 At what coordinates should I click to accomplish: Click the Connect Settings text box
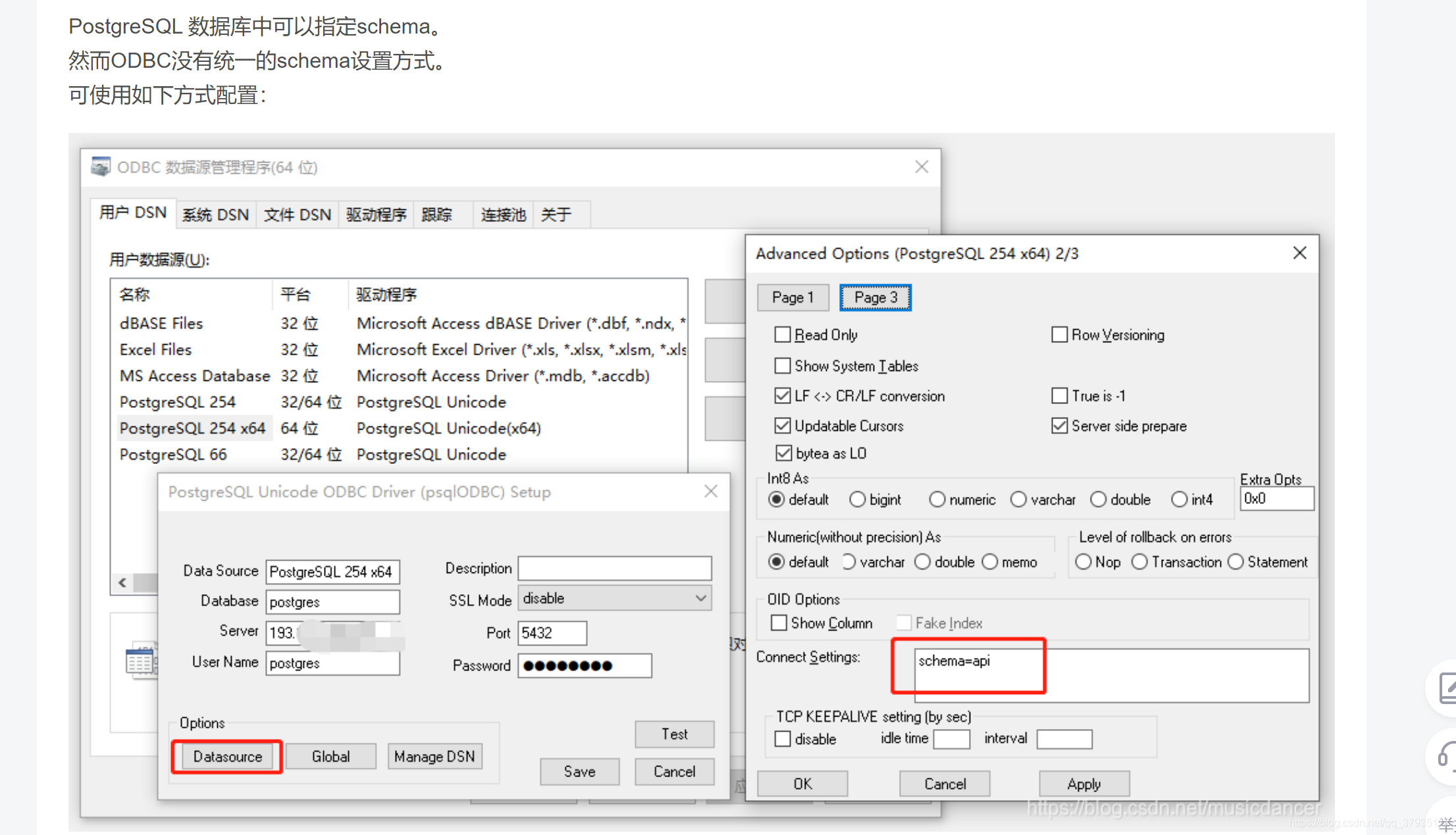click(1111, 676)
